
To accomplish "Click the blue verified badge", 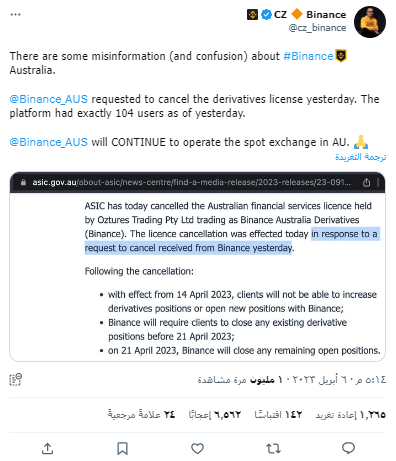I will coord(266,15).
